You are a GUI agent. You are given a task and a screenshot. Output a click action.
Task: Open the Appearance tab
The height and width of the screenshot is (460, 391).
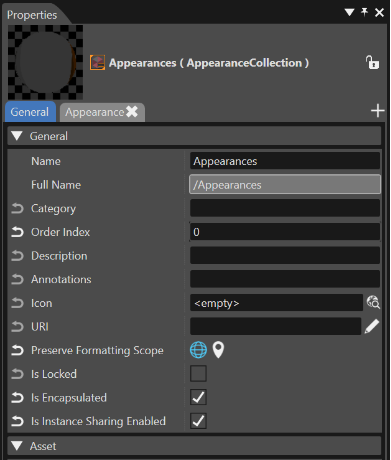coord(94,112)
